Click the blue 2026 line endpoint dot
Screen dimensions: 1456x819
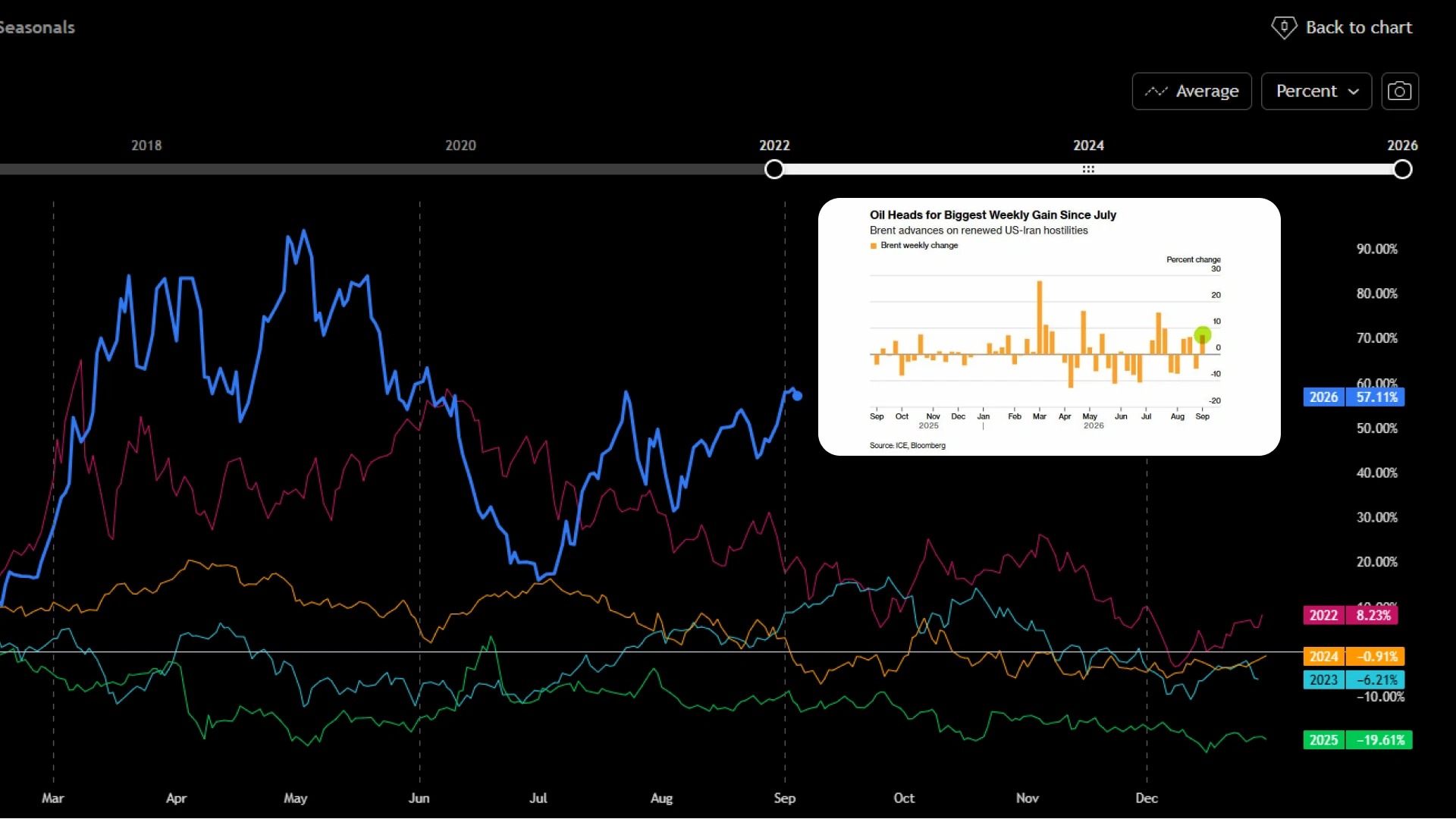coord(797,395)
